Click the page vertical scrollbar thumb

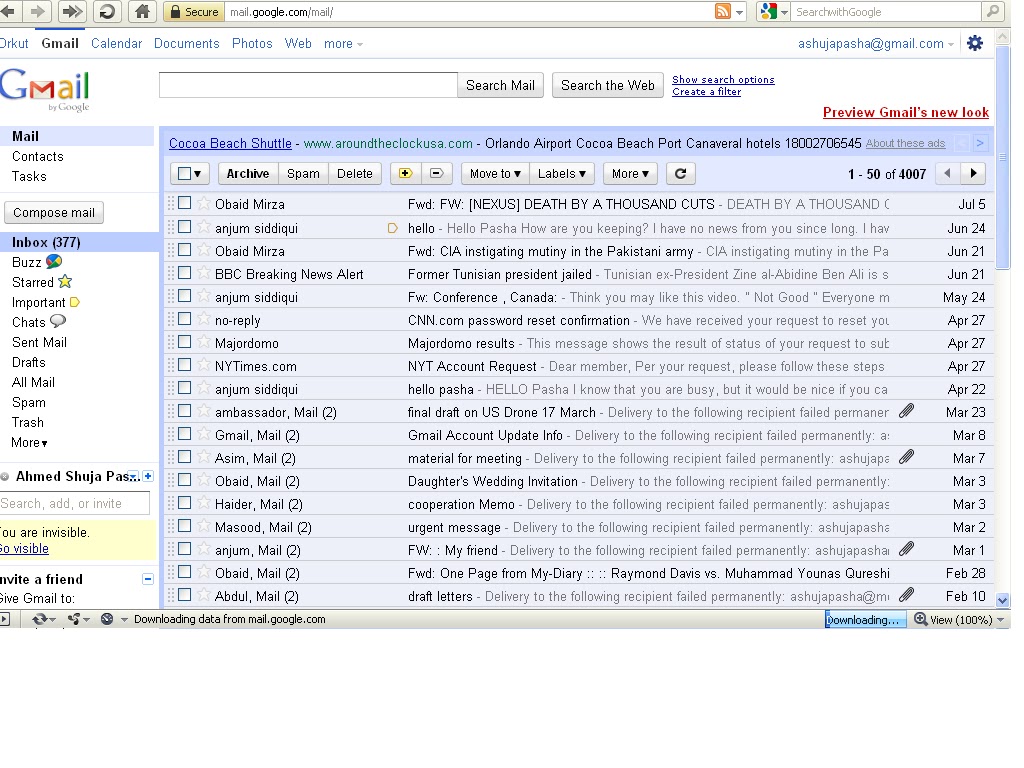1002,157
